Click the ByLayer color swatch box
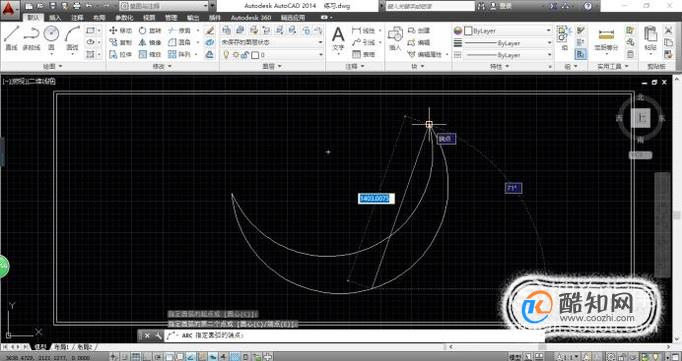This screenshot has height=361, width=682. 468,31
